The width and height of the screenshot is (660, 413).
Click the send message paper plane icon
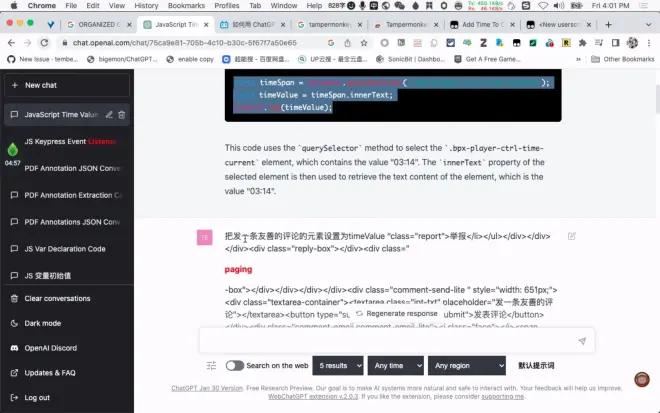click(582, 341)
